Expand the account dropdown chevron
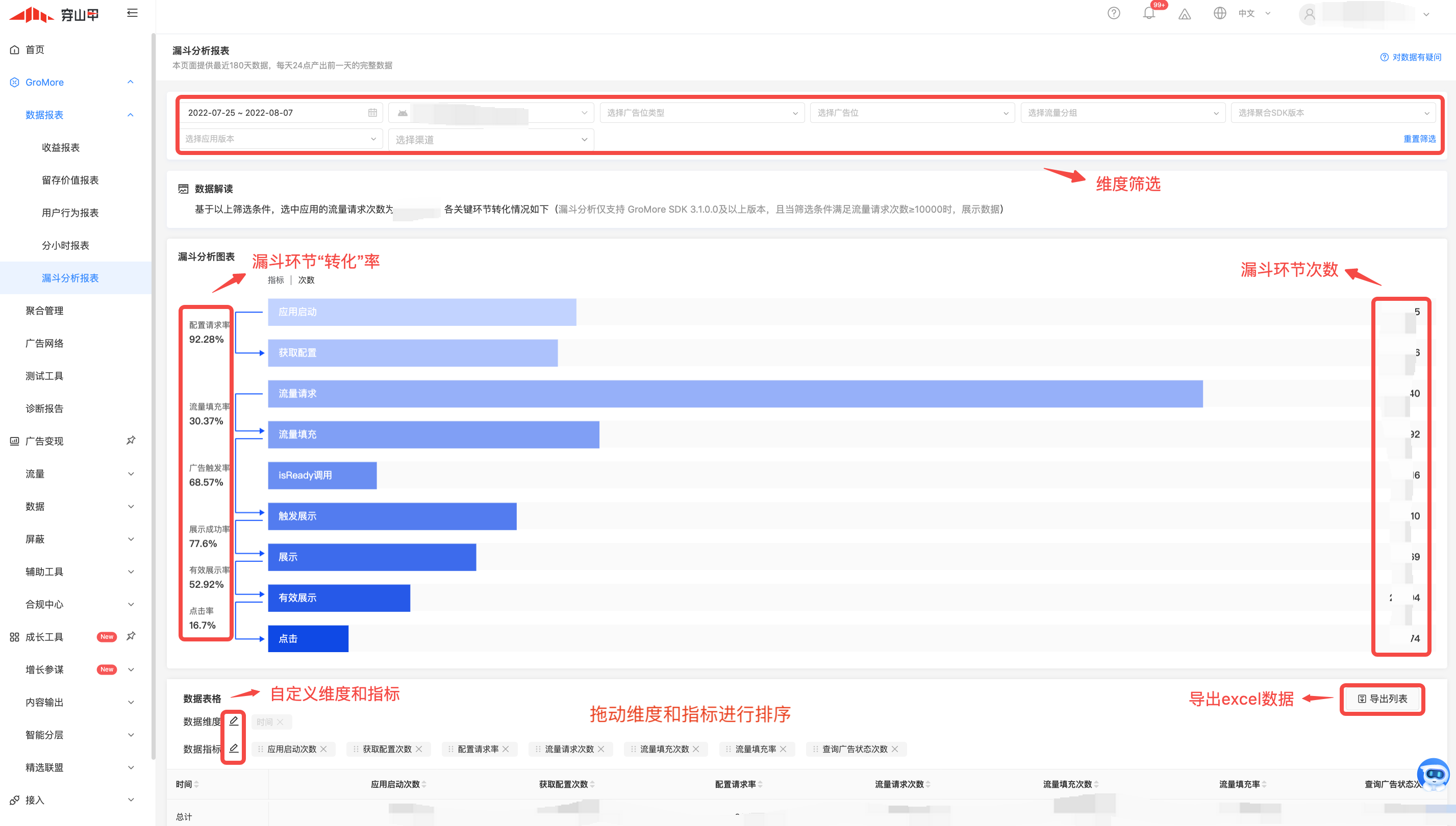This screenshot has height=826, width=1456. (x=1426, y=14)
